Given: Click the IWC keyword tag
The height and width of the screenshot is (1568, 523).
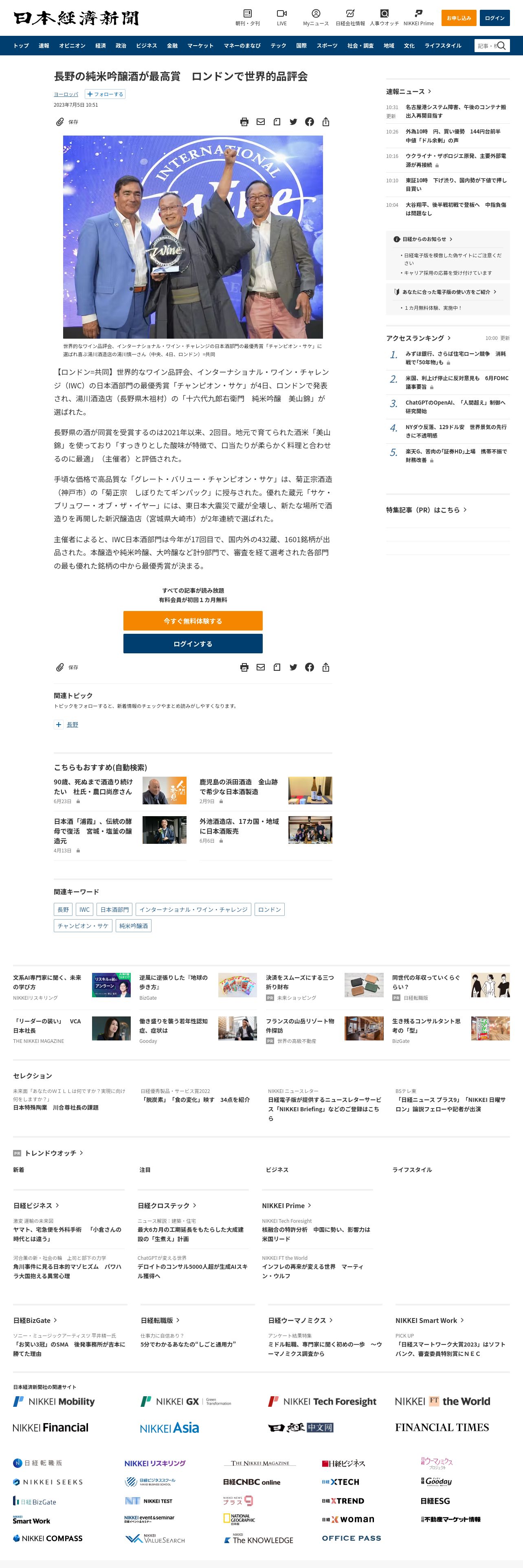Looking at the screenshot, I should point(85,909).
